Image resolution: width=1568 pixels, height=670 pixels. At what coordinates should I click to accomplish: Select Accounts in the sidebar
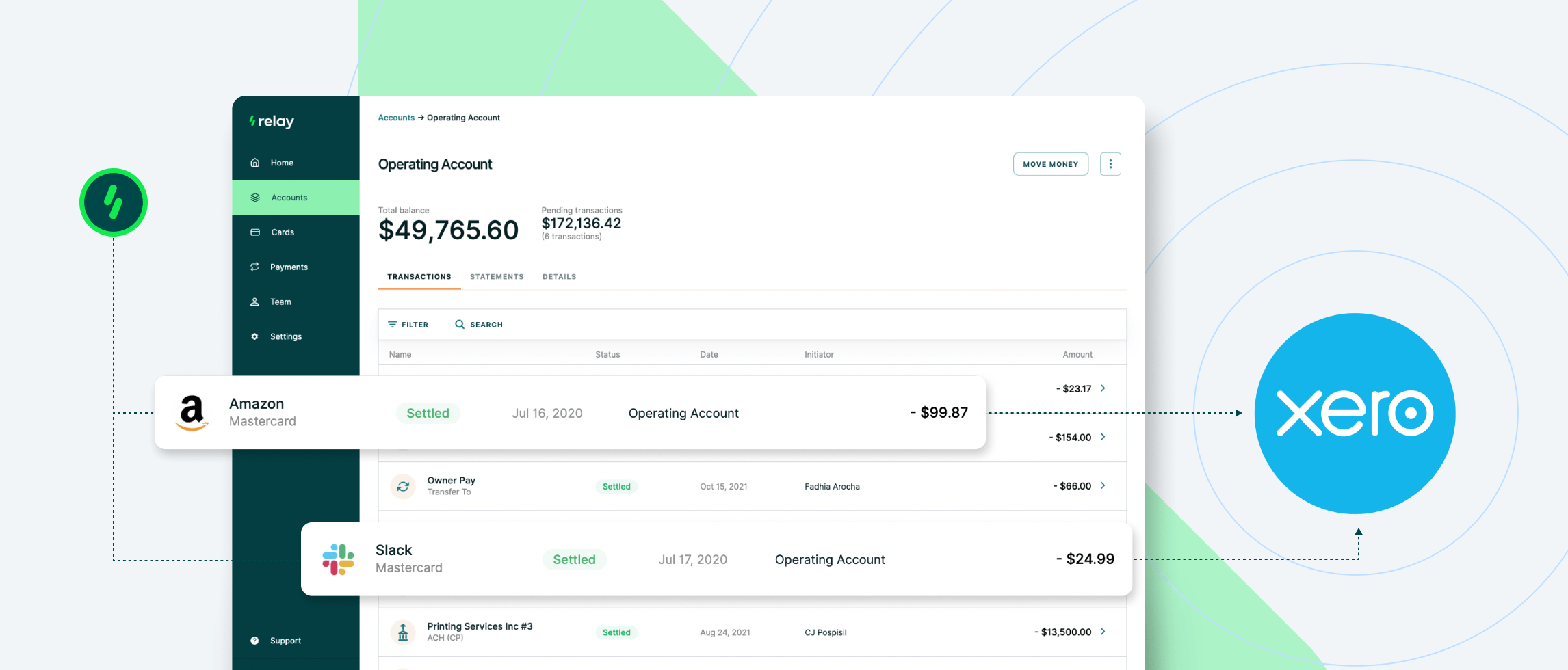tap(296, 198)
